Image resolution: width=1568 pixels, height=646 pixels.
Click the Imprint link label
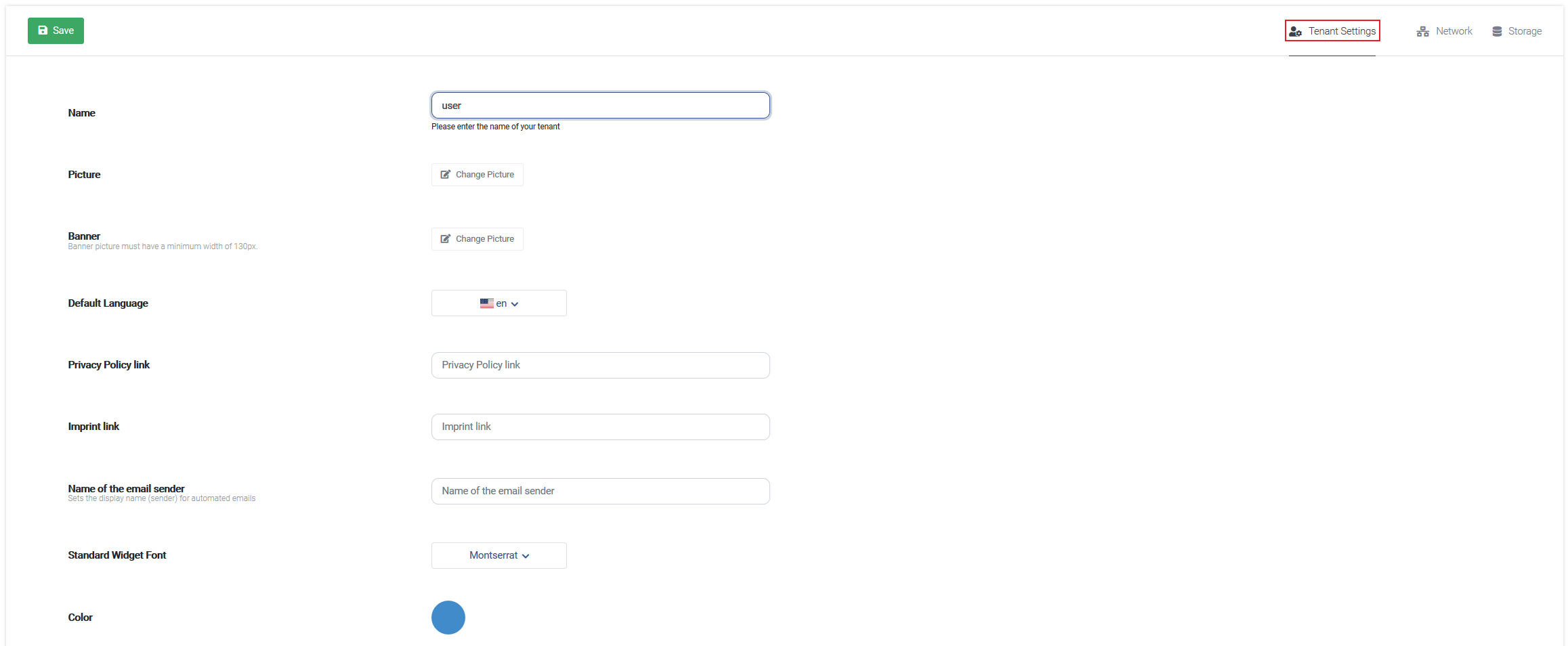pos(93,427)
